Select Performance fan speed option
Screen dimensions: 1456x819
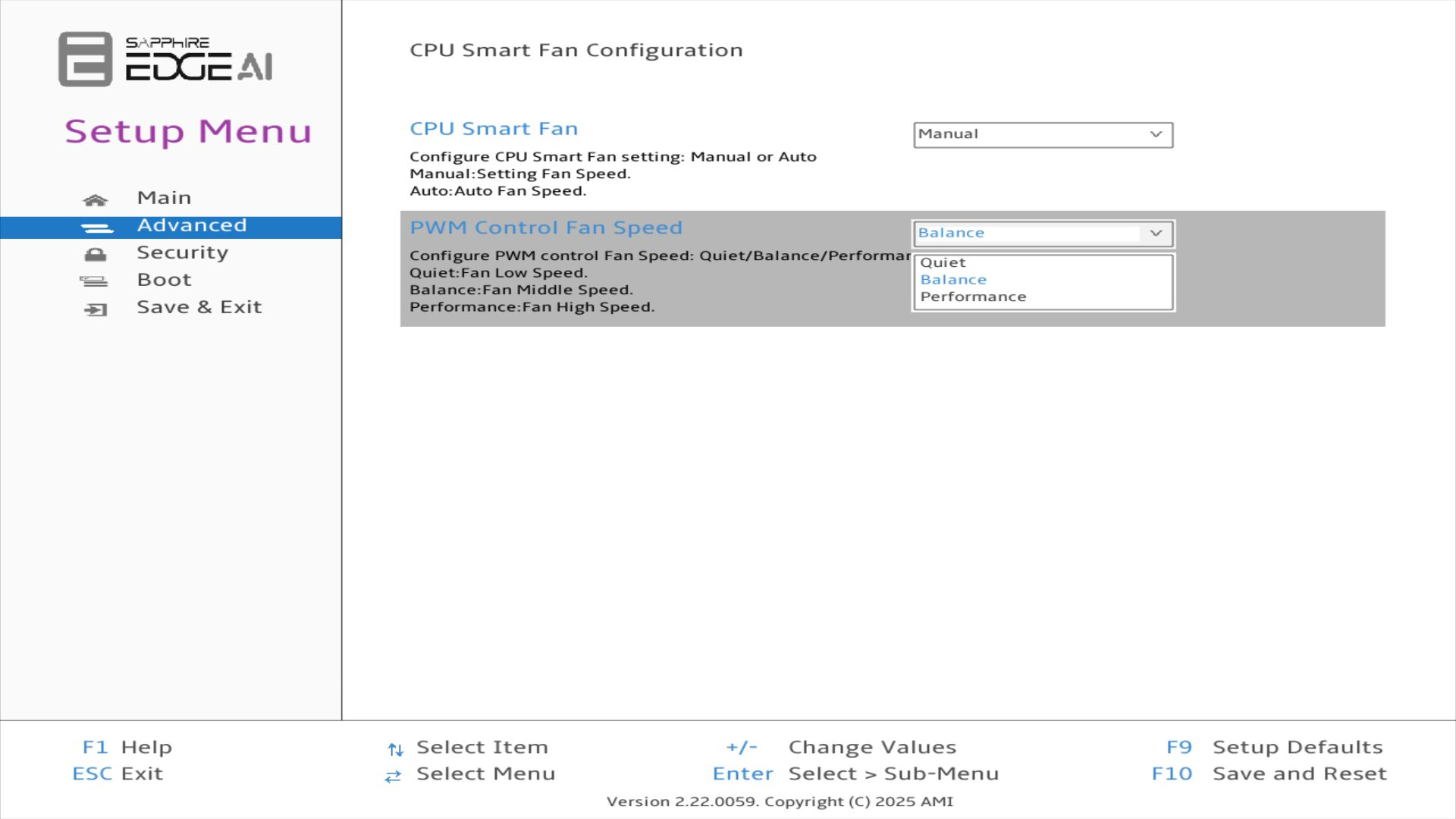[973, 297]
